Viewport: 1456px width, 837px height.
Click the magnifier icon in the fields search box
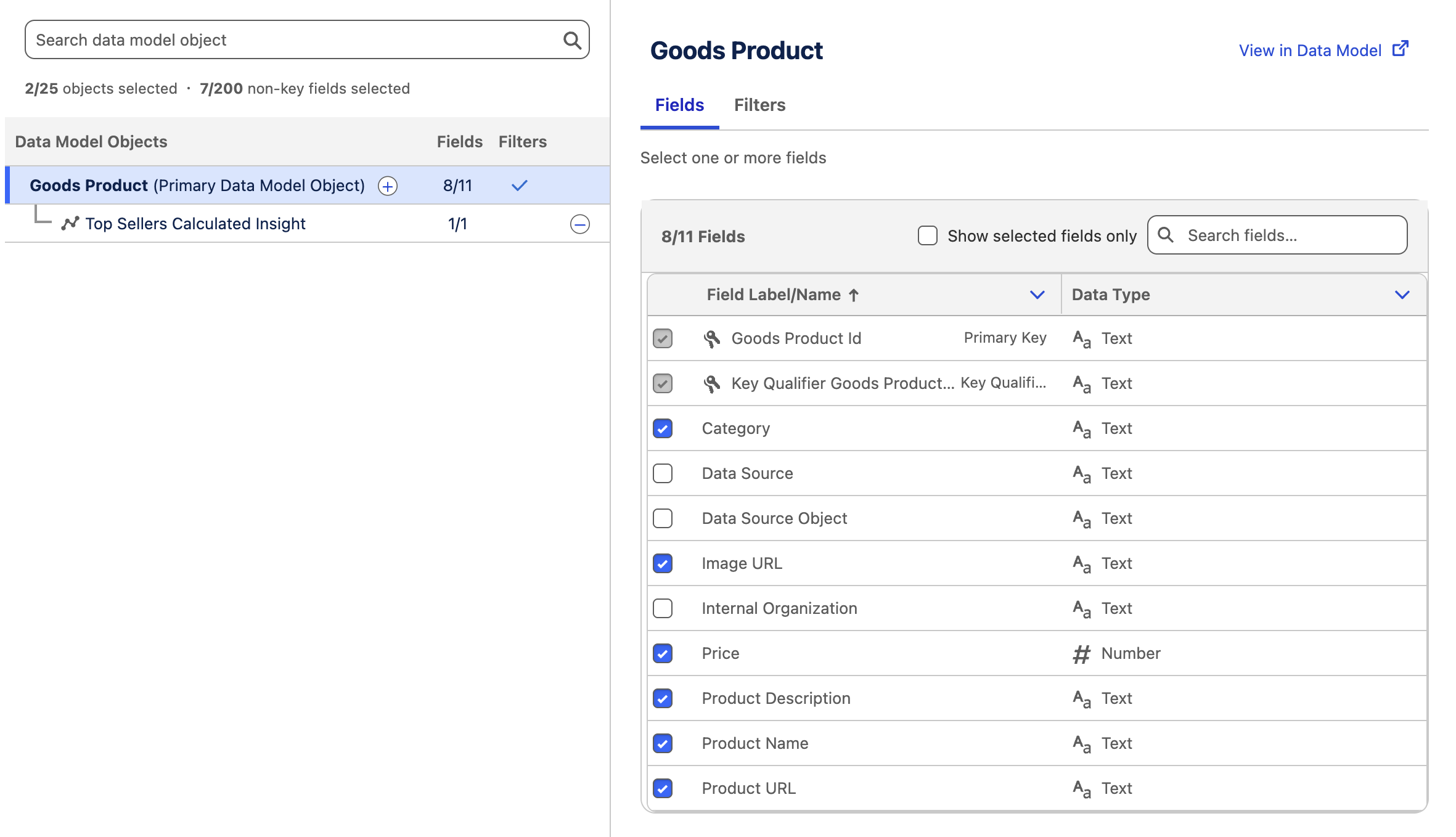tap(1167, 235)
